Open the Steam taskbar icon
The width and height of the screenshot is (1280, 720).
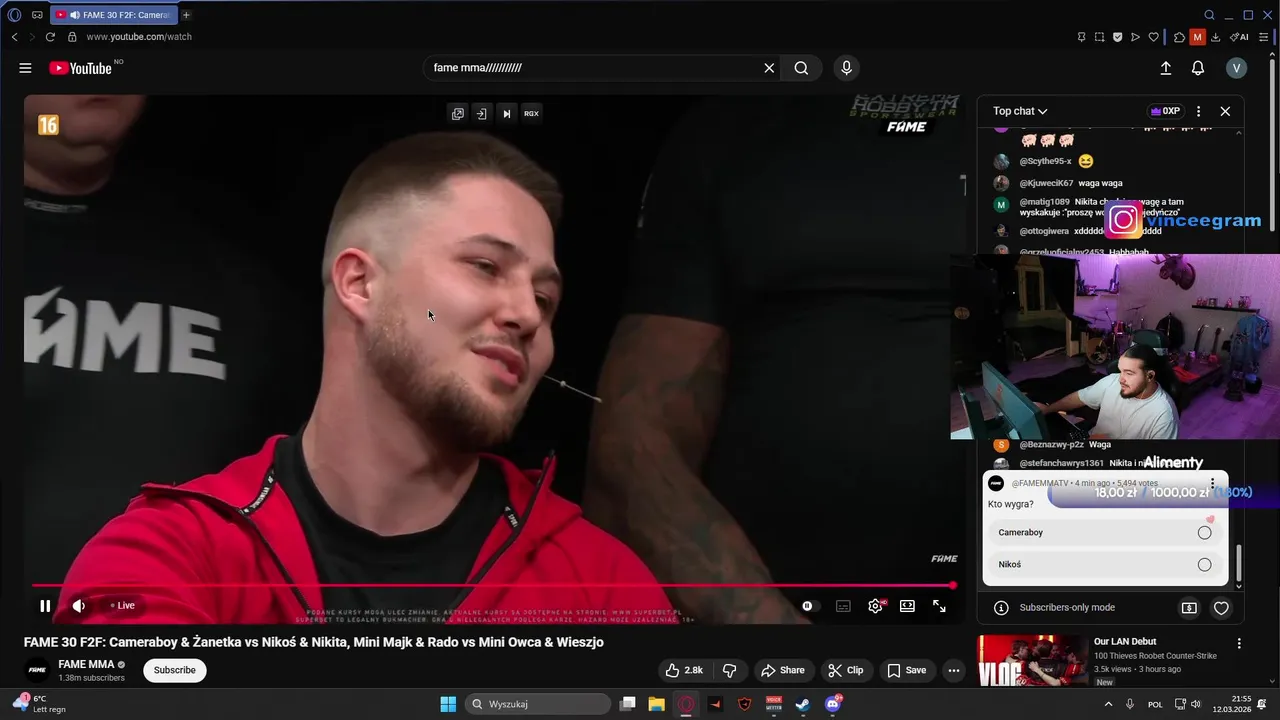pyautogui.click(x=802, y=704)
